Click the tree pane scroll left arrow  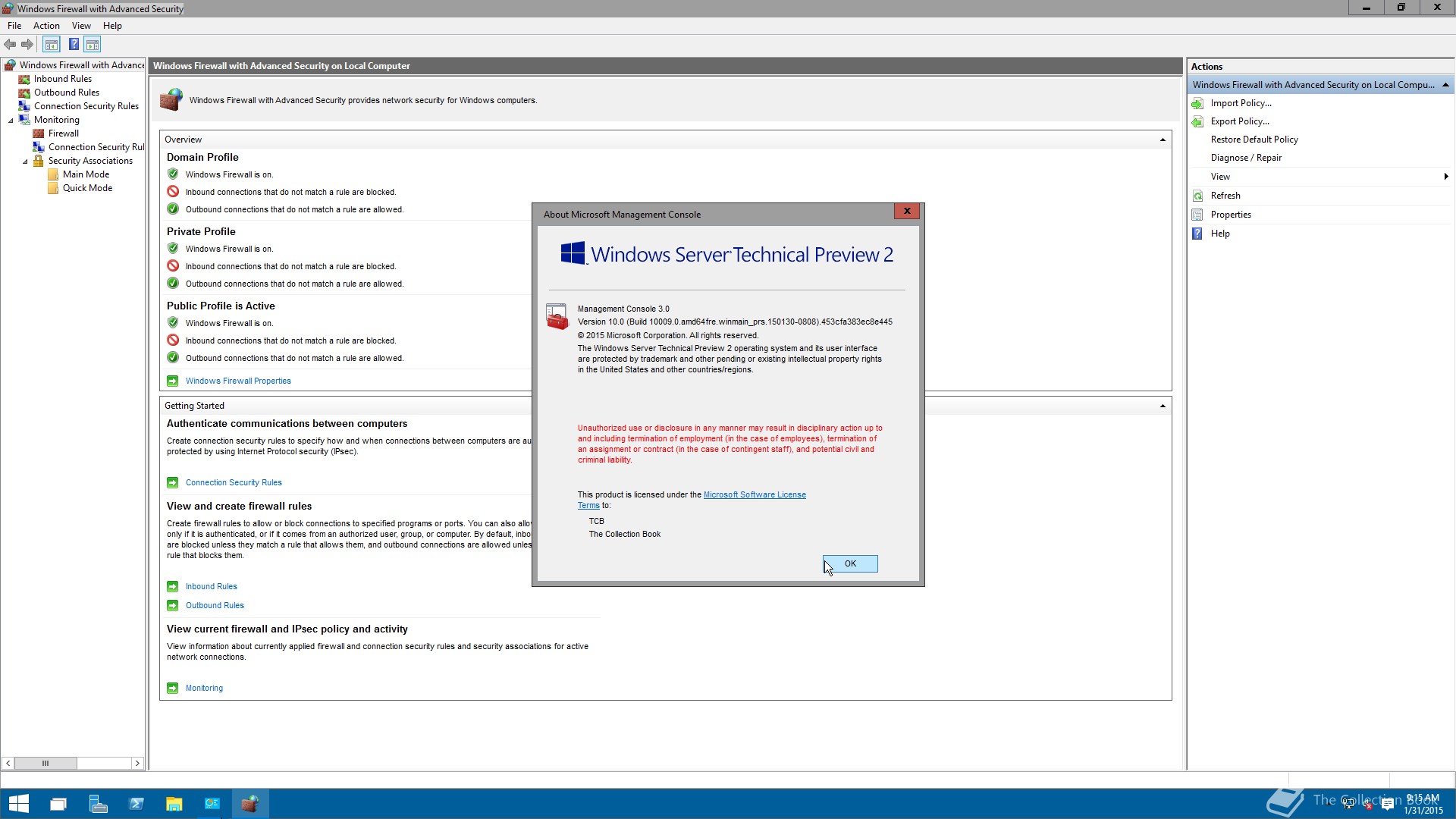[x=8, y=763]
